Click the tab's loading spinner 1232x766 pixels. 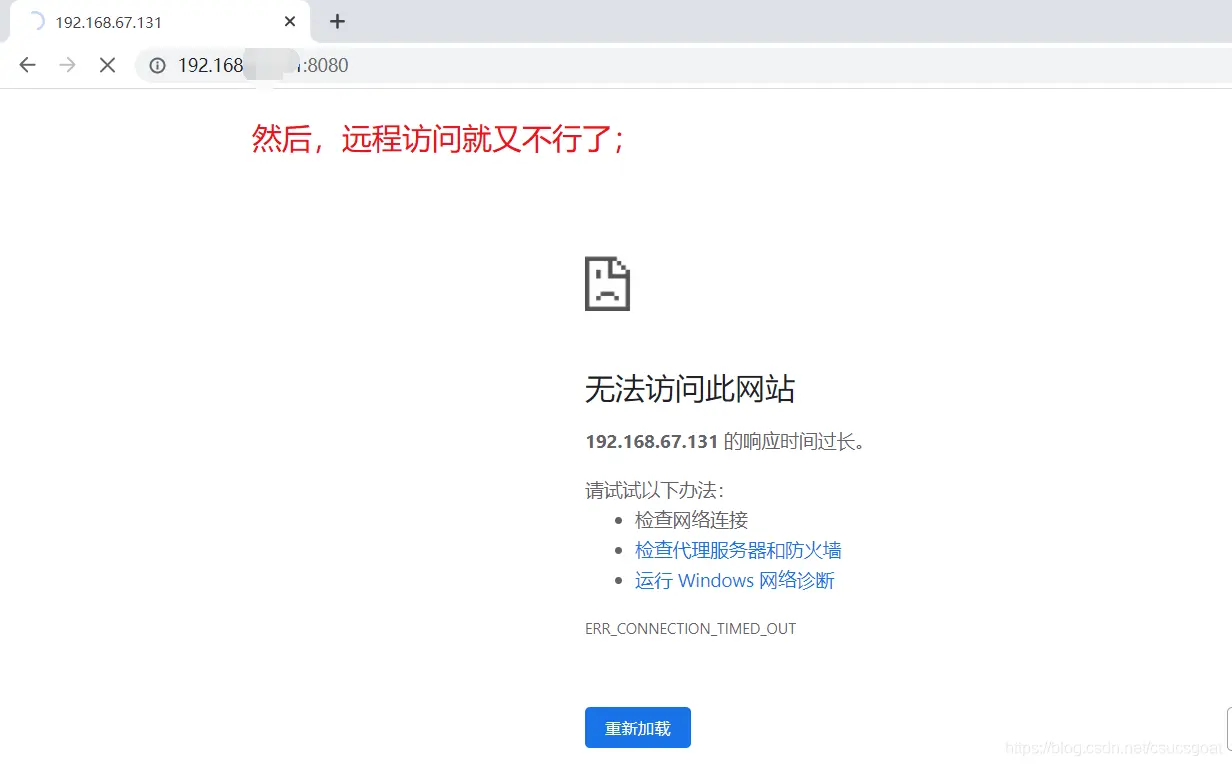(x=36, y=21)
